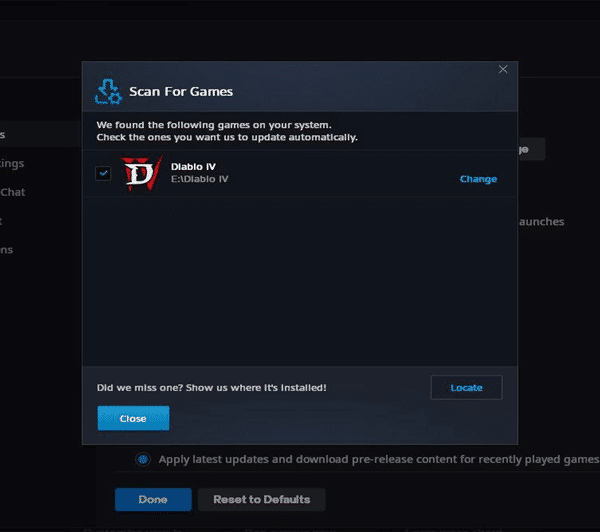The height and width of the screenshot is (532, 600).
Task: Open the Chat section in the sidebar
Action: click(13, 192)
